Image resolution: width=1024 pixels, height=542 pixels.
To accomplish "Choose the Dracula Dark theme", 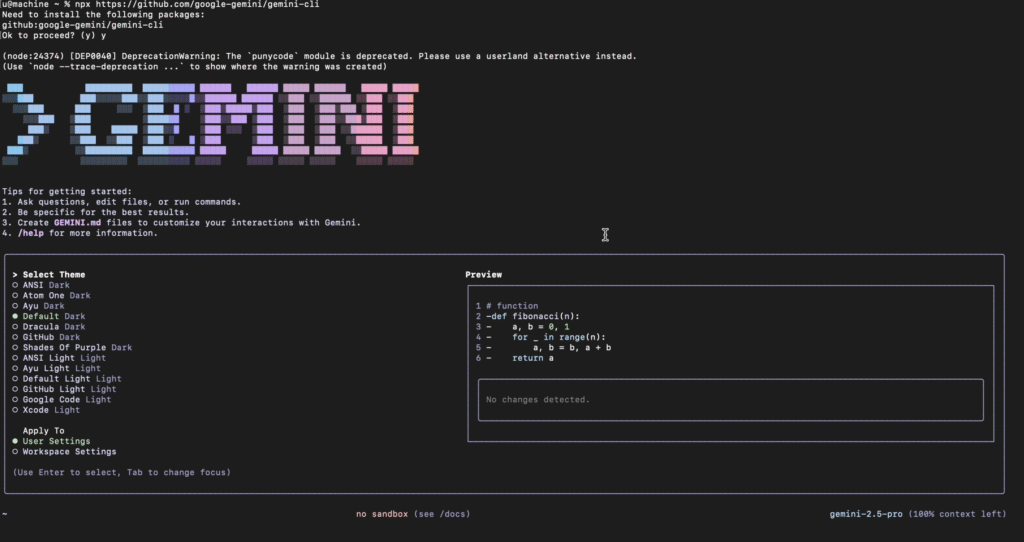I will tap(48, 327).
